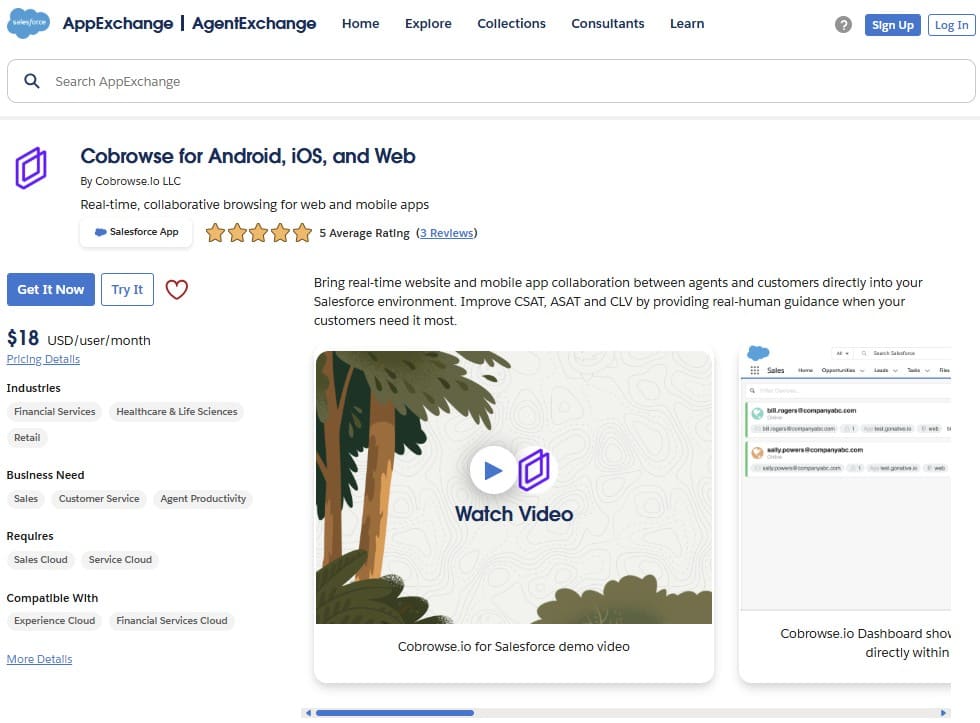
Task: Click the horizontal carousel scrollbar thumb
Action: coord(394,713)
